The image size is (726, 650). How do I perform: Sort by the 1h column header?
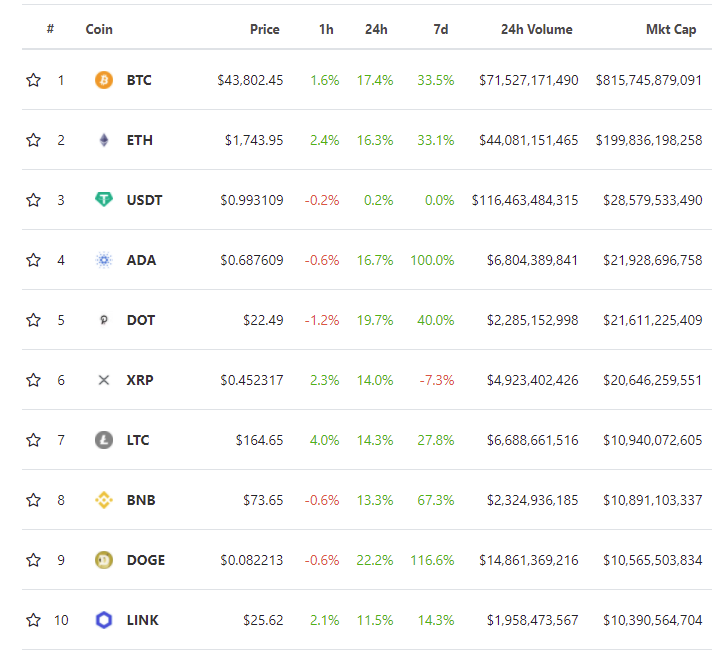[x=326, y=29]
